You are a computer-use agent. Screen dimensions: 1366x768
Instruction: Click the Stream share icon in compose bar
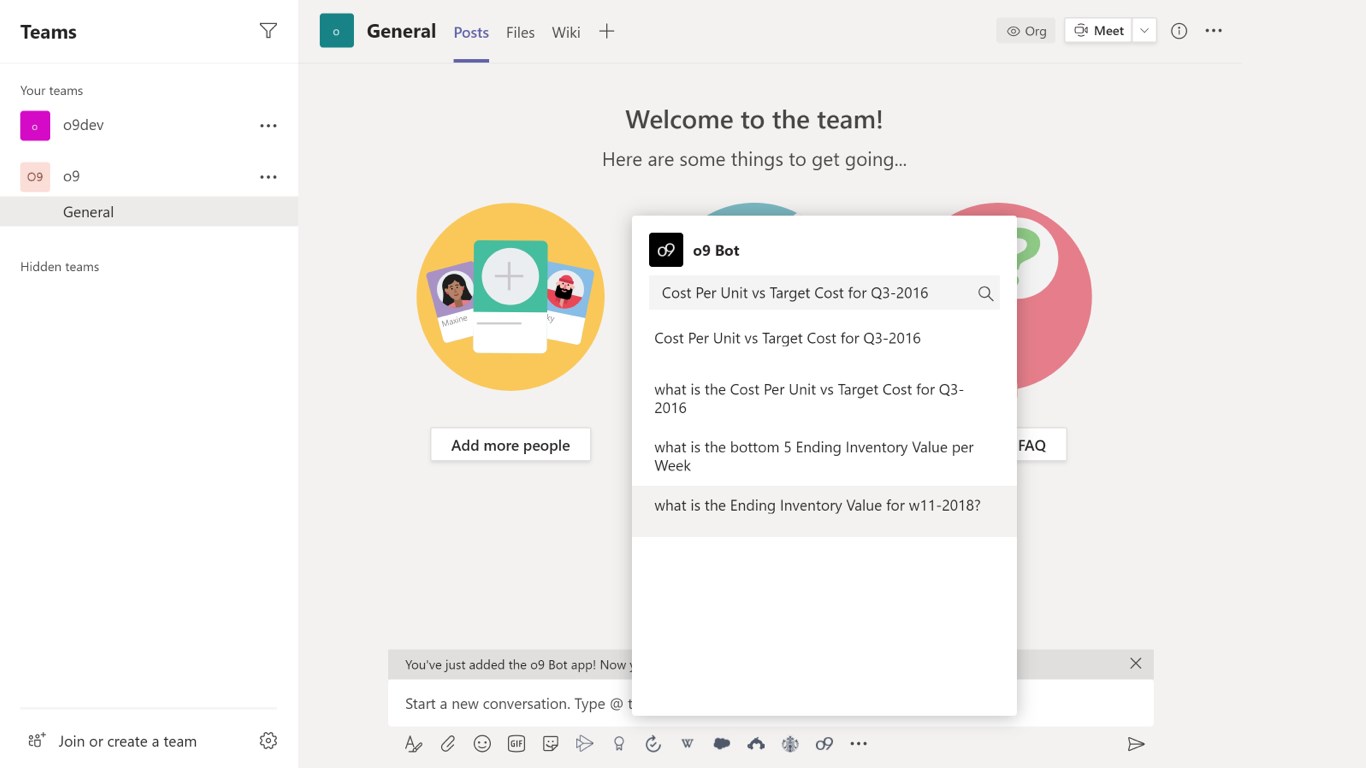584,744
